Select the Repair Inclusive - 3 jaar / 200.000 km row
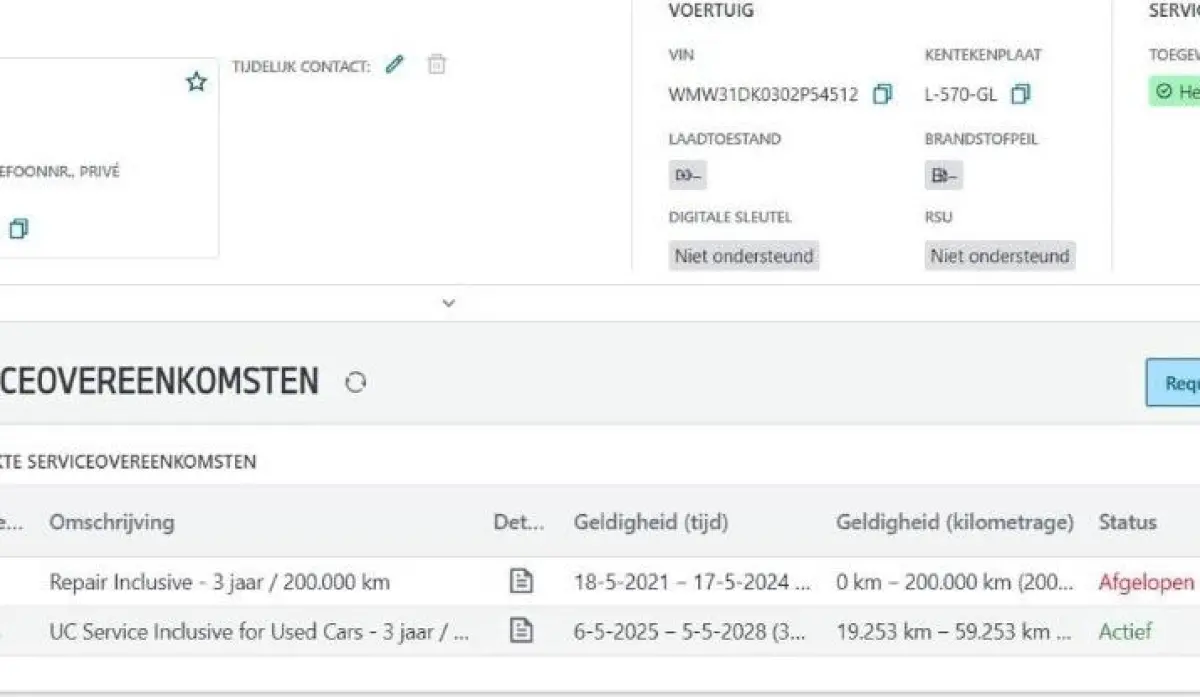Viewport: 1200px width, 697px height. tap(600, 582)
